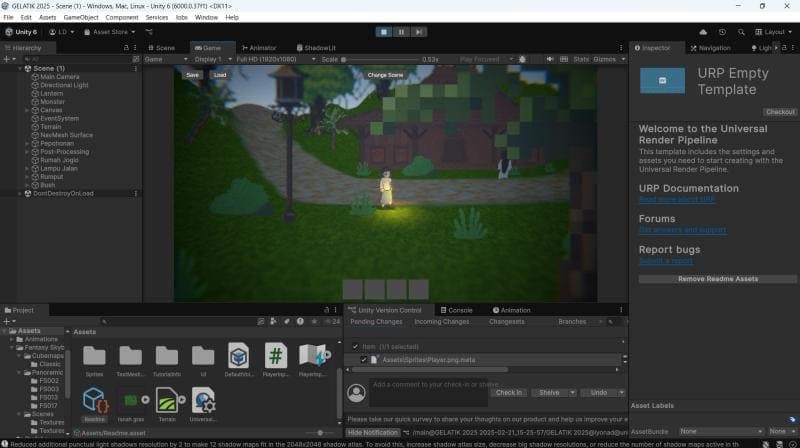Open the Animation tab

[511, 310]
